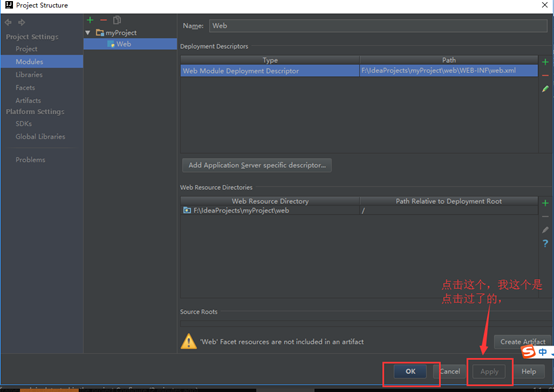Remove the web resource directory entry
Image resolution: width=554 pixels, height=392 pixels.
coord(545,217)
